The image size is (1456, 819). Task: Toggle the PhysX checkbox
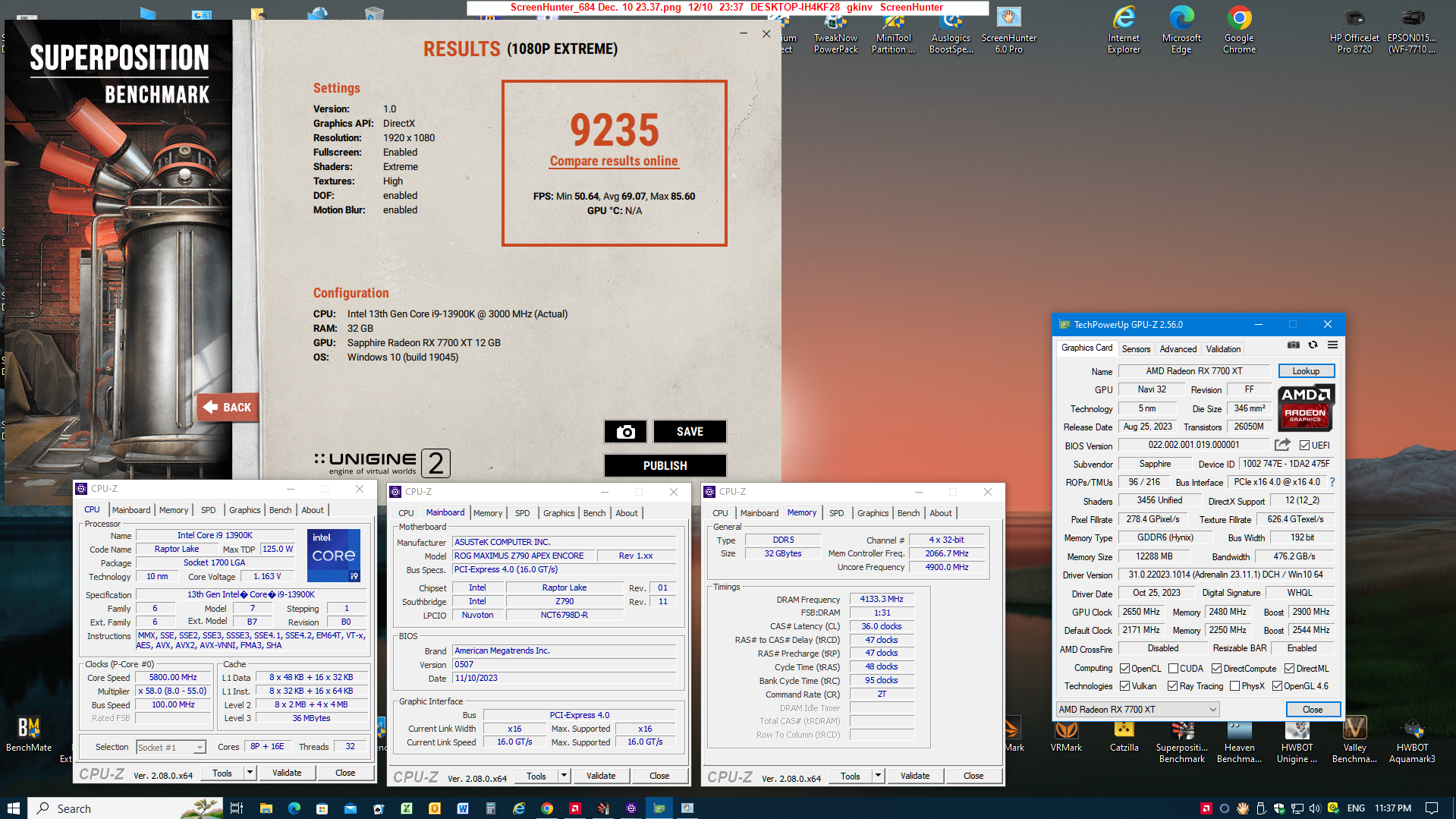(x=1234, y=686)
